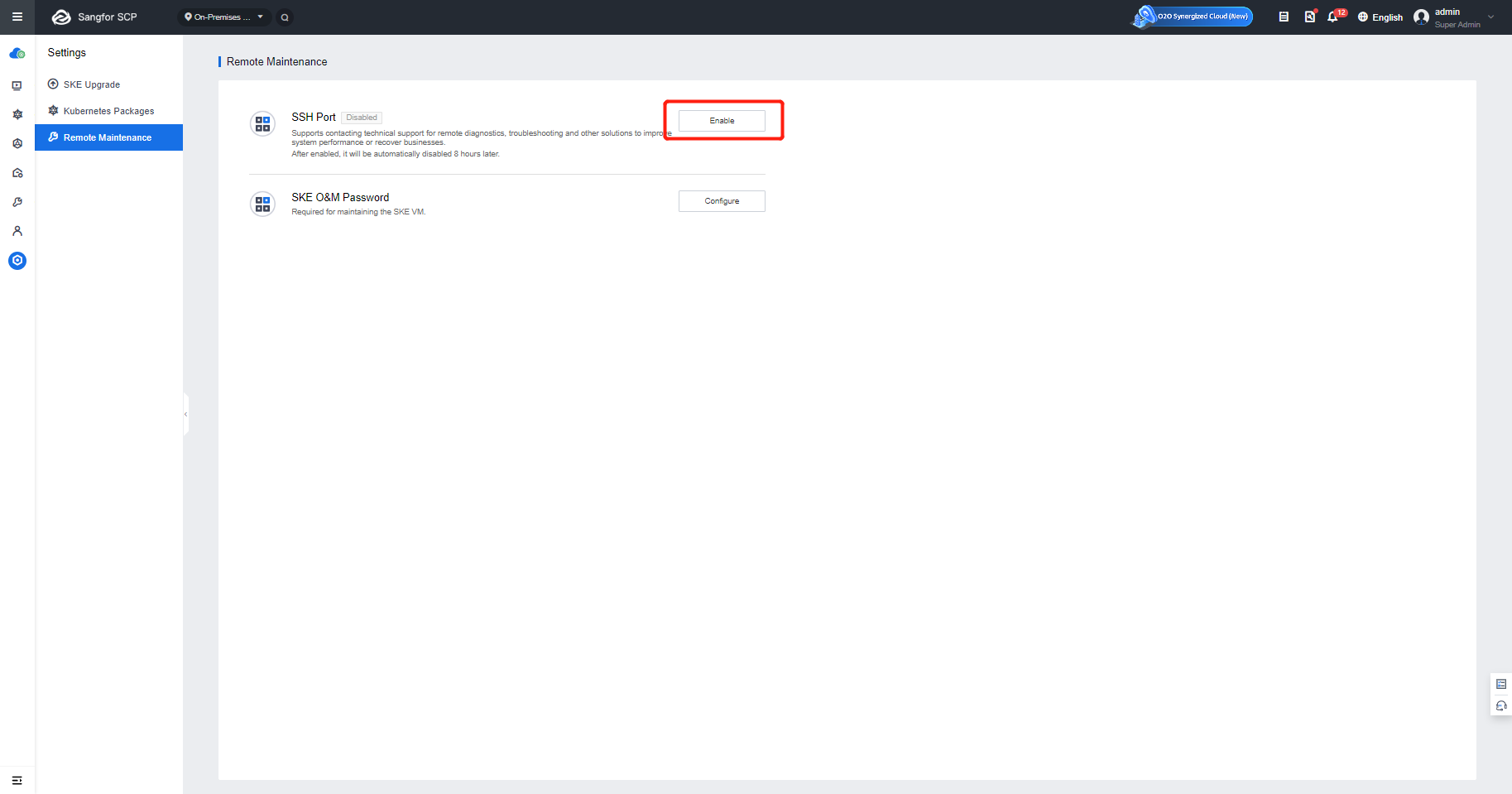Click 'Required for maintaining the SKE VM.' text
Image resolution: width=1512 pixels, height=794 pixels.
358,212
